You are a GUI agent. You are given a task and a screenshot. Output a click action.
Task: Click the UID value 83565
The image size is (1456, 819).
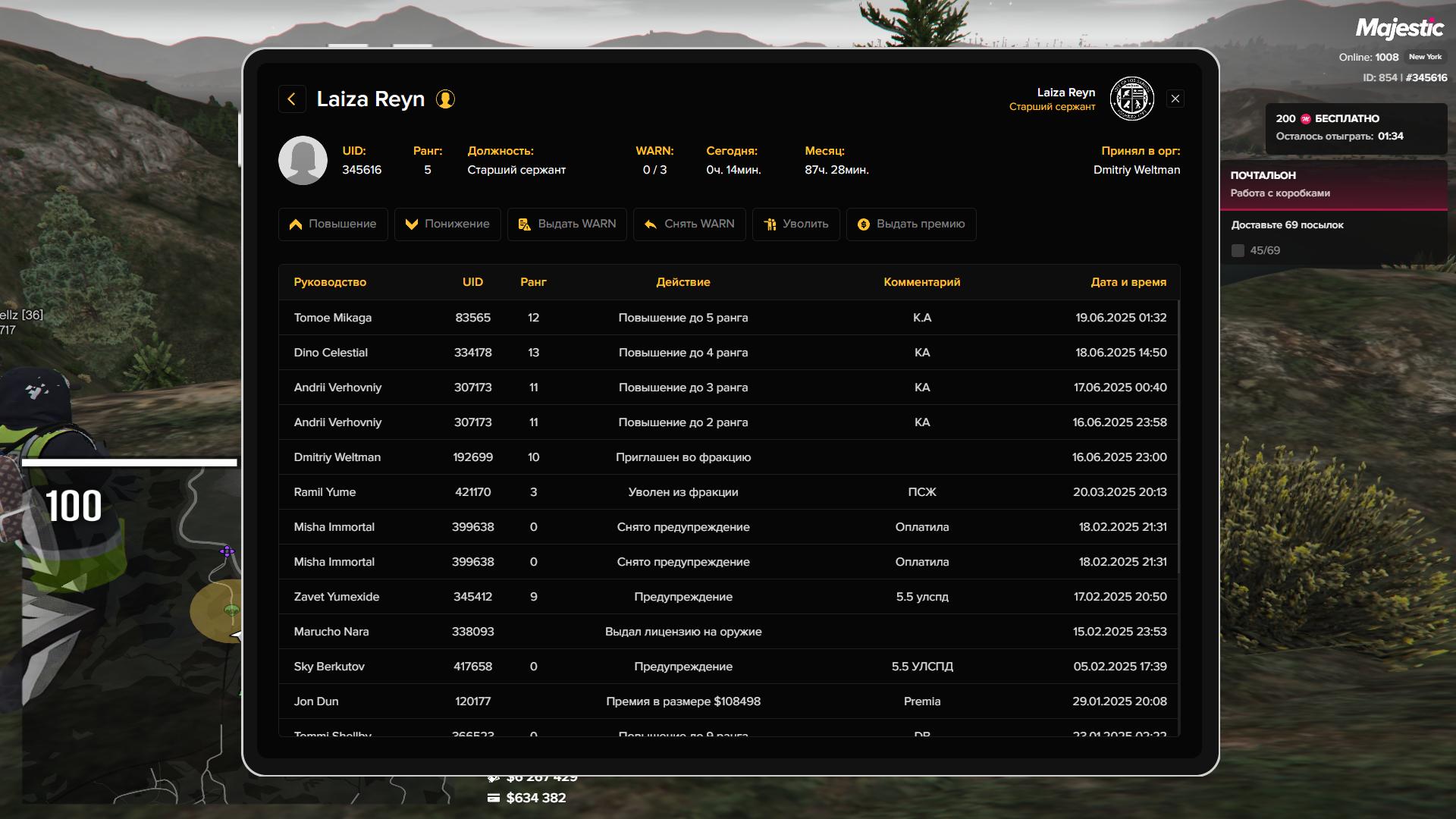click(472, 318)
